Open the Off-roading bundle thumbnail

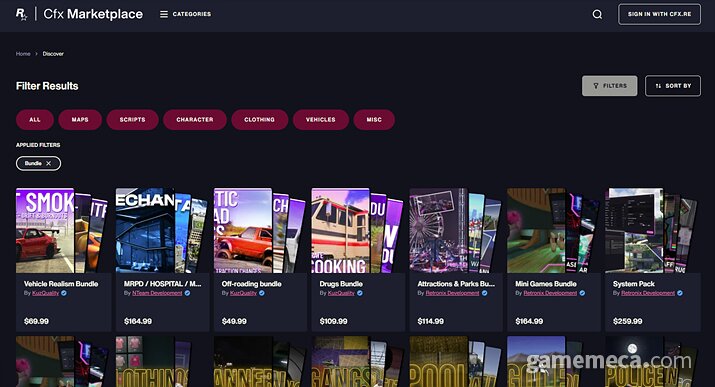[x=259, y=230]
